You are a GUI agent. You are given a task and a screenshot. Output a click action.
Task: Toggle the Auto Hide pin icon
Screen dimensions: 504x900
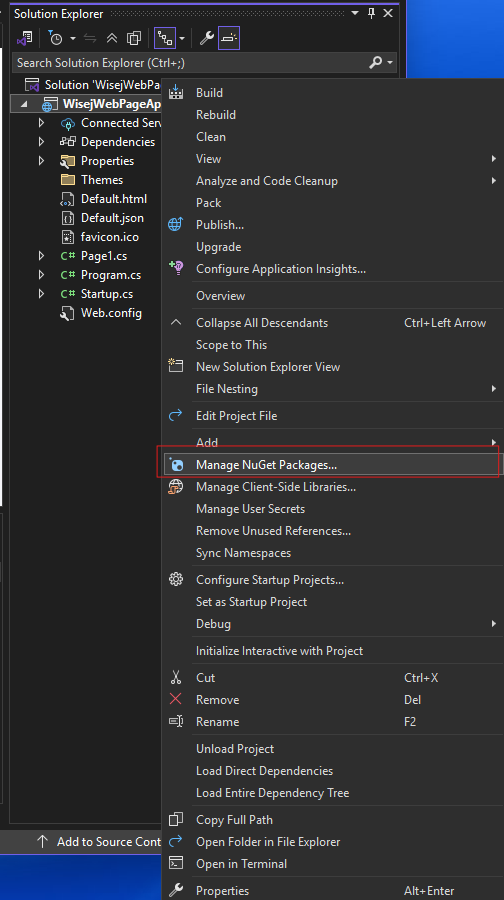tap(371, 13)
